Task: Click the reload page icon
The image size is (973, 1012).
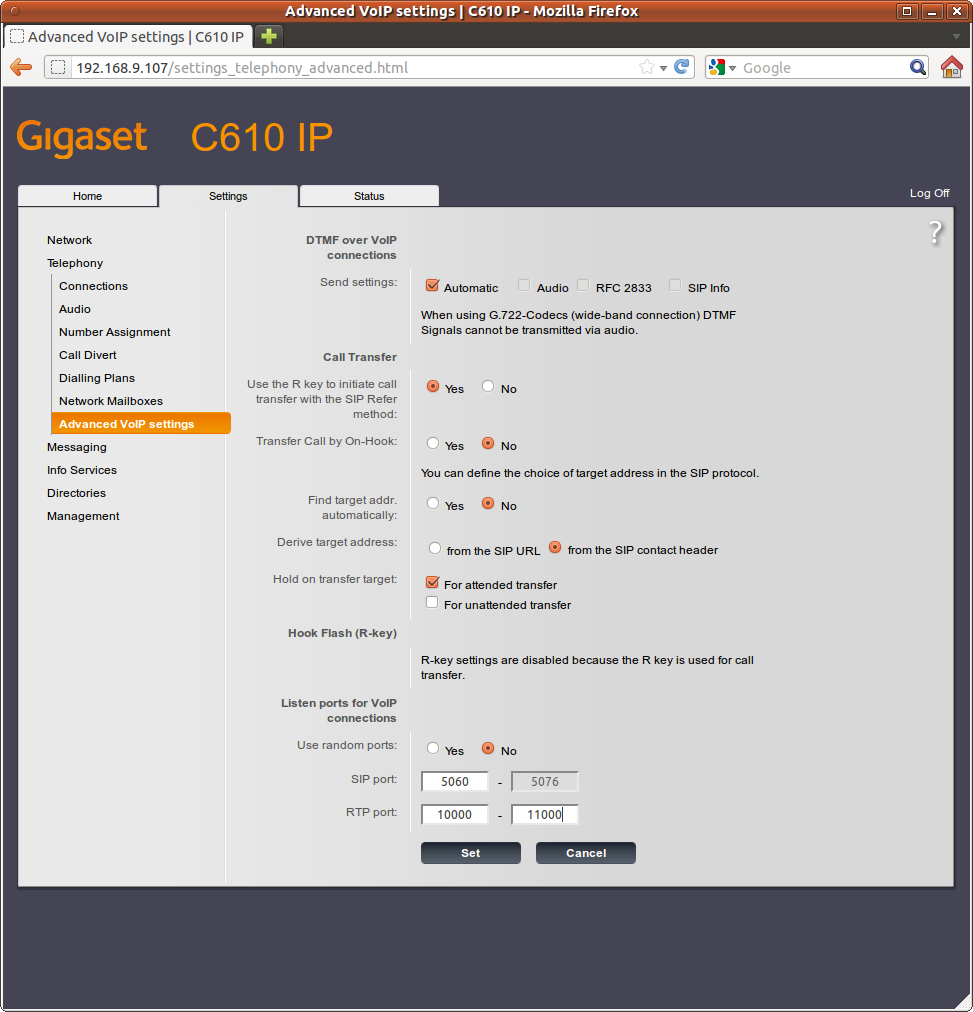Action: [682, 67]
